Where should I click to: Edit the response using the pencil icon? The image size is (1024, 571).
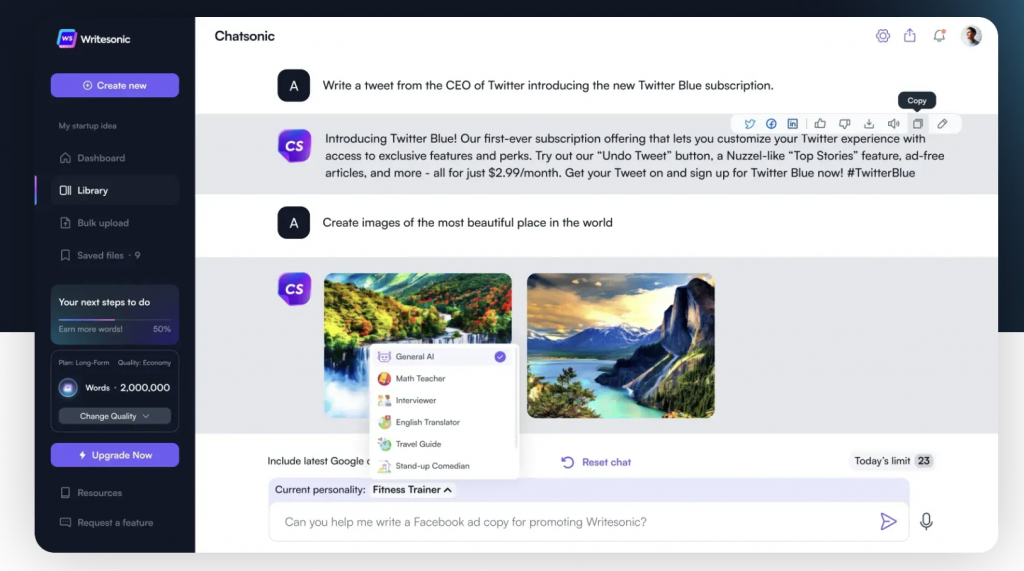[x=942, y=123]
